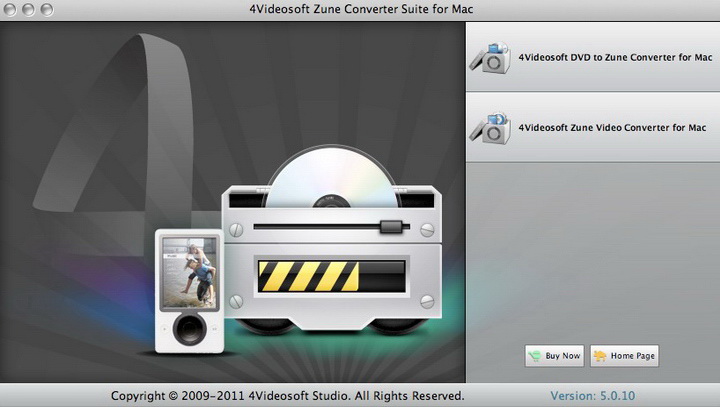Close the window with the first title-bar button

[10, 10]
